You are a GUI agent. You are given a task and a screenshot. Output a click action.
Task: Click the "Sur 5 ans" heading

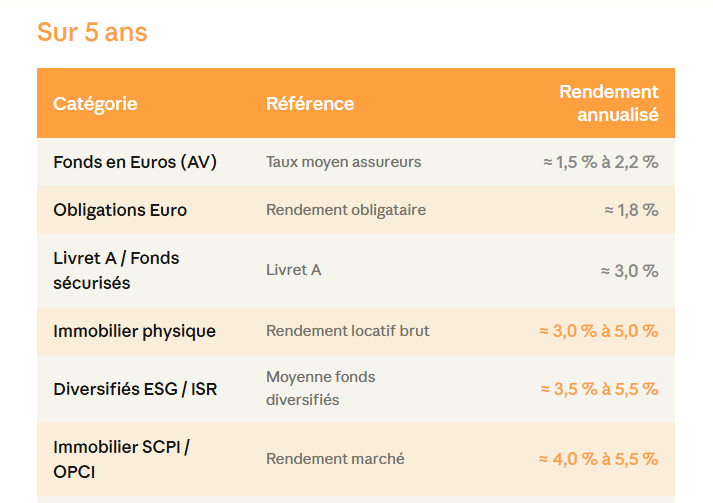coord(92,32)
